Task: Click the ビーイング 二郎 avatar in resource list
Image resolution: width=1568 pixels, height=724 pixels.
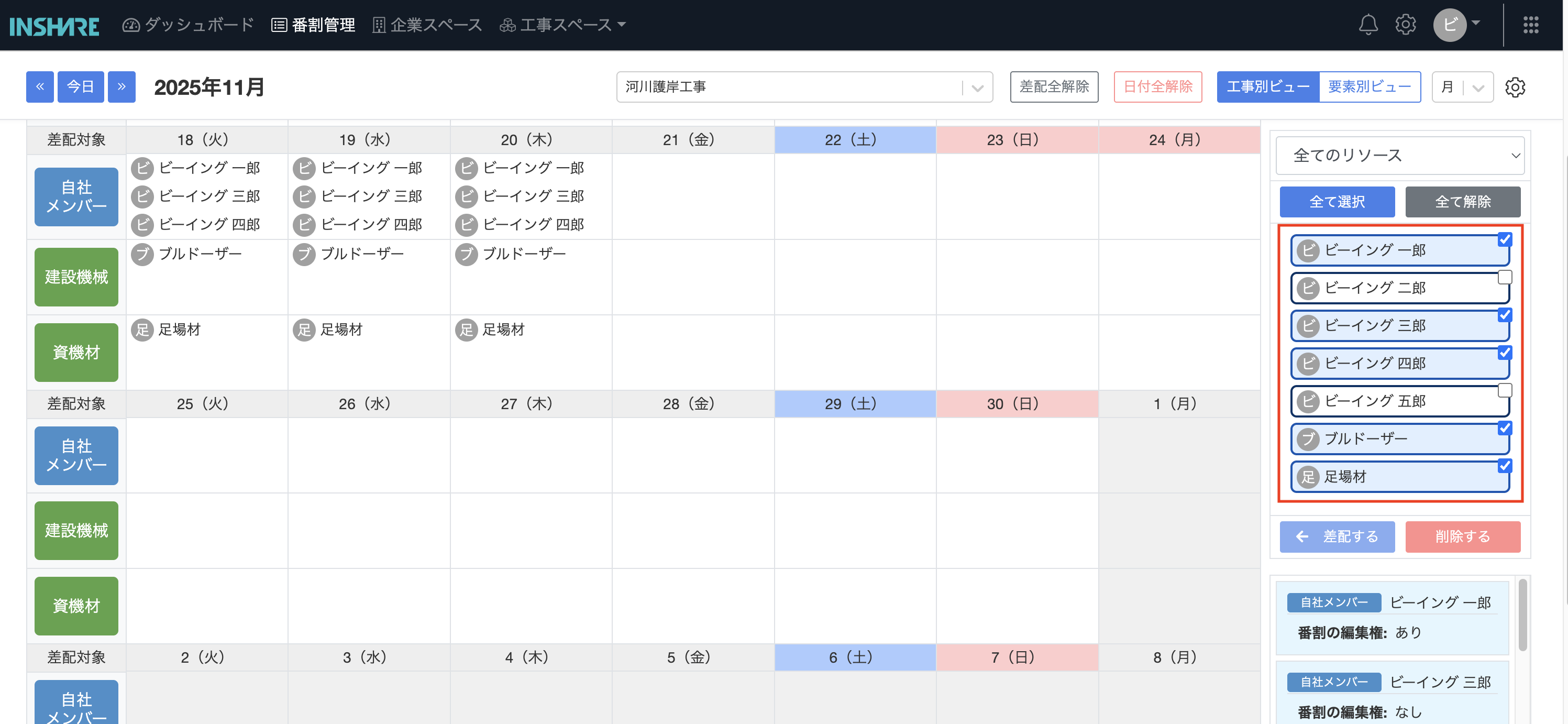Action: tap(1308, 288)
